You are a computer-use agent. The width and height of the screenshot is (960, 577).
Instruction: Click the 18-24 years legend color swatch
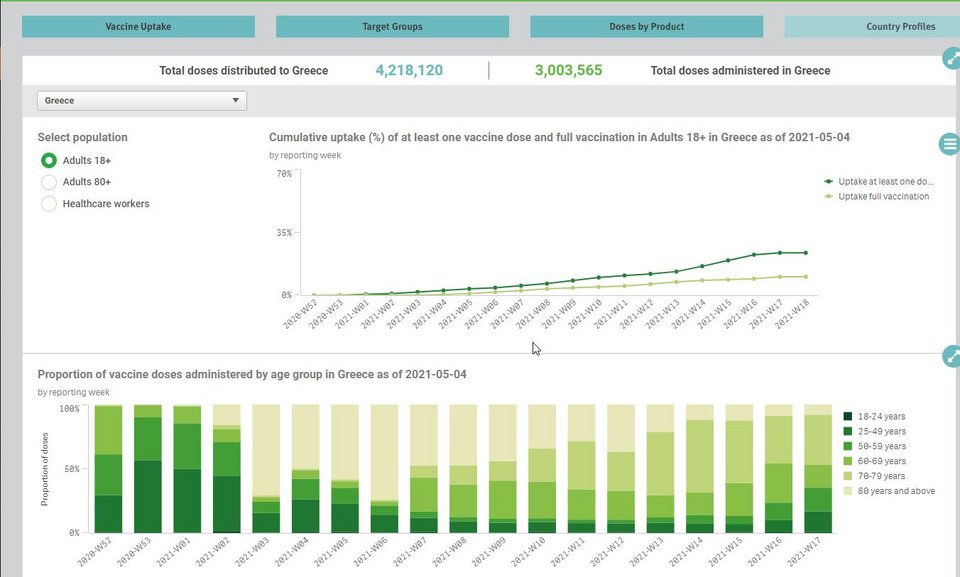coord(848,416)
